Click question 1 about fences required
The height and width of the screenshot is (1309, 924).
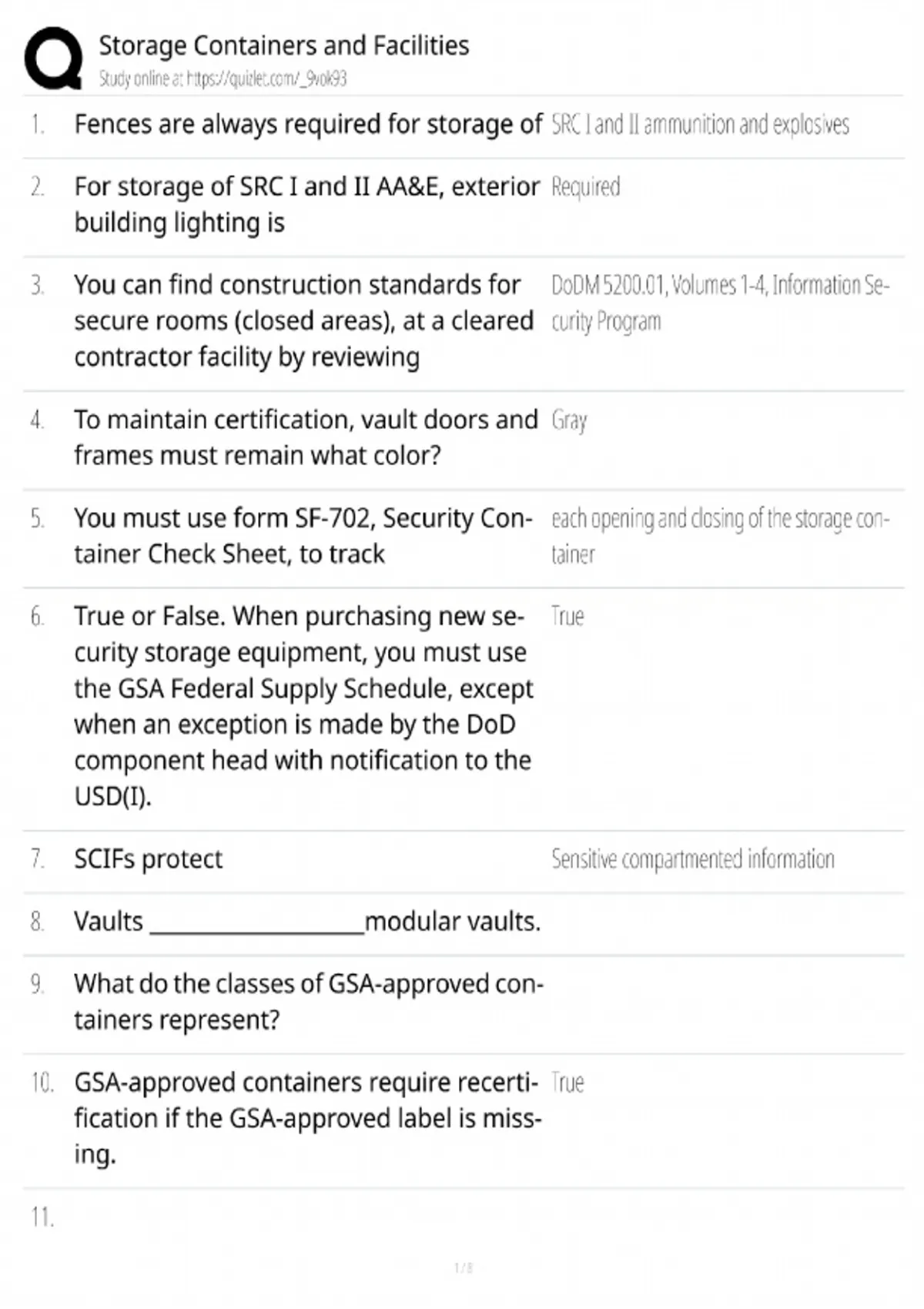308,125
